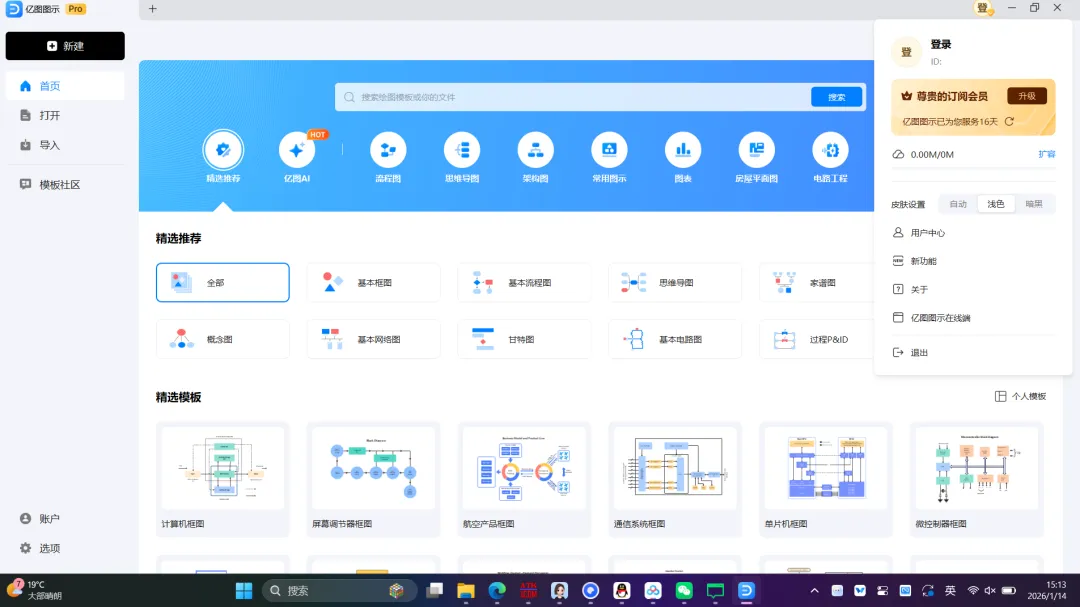Open the 打开 sidebar item
This screenshot has width=1080, height=607.
(65, 115)
